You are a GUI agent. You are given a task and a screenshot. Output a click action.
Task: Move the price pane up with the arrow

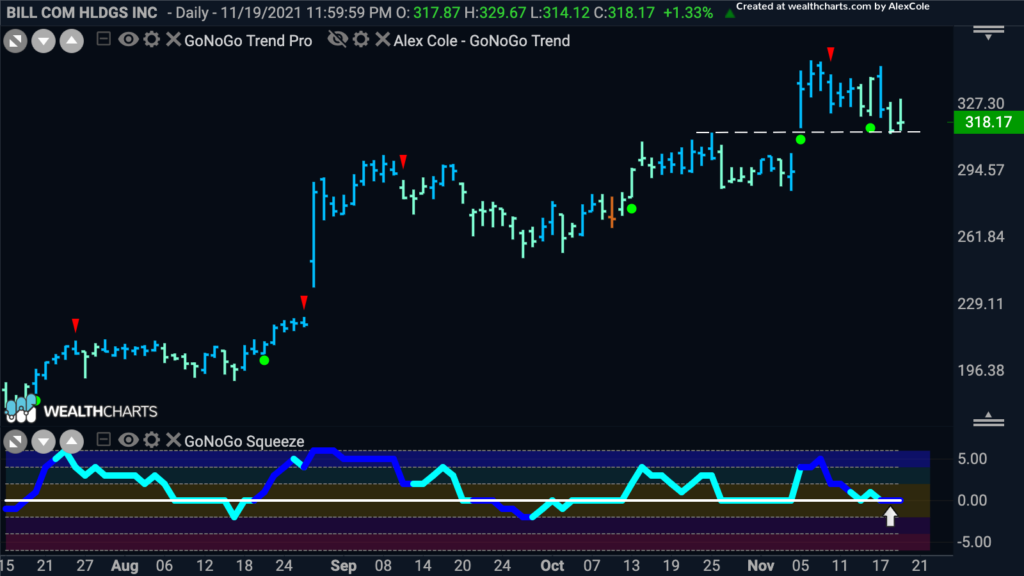click(72, 41)
